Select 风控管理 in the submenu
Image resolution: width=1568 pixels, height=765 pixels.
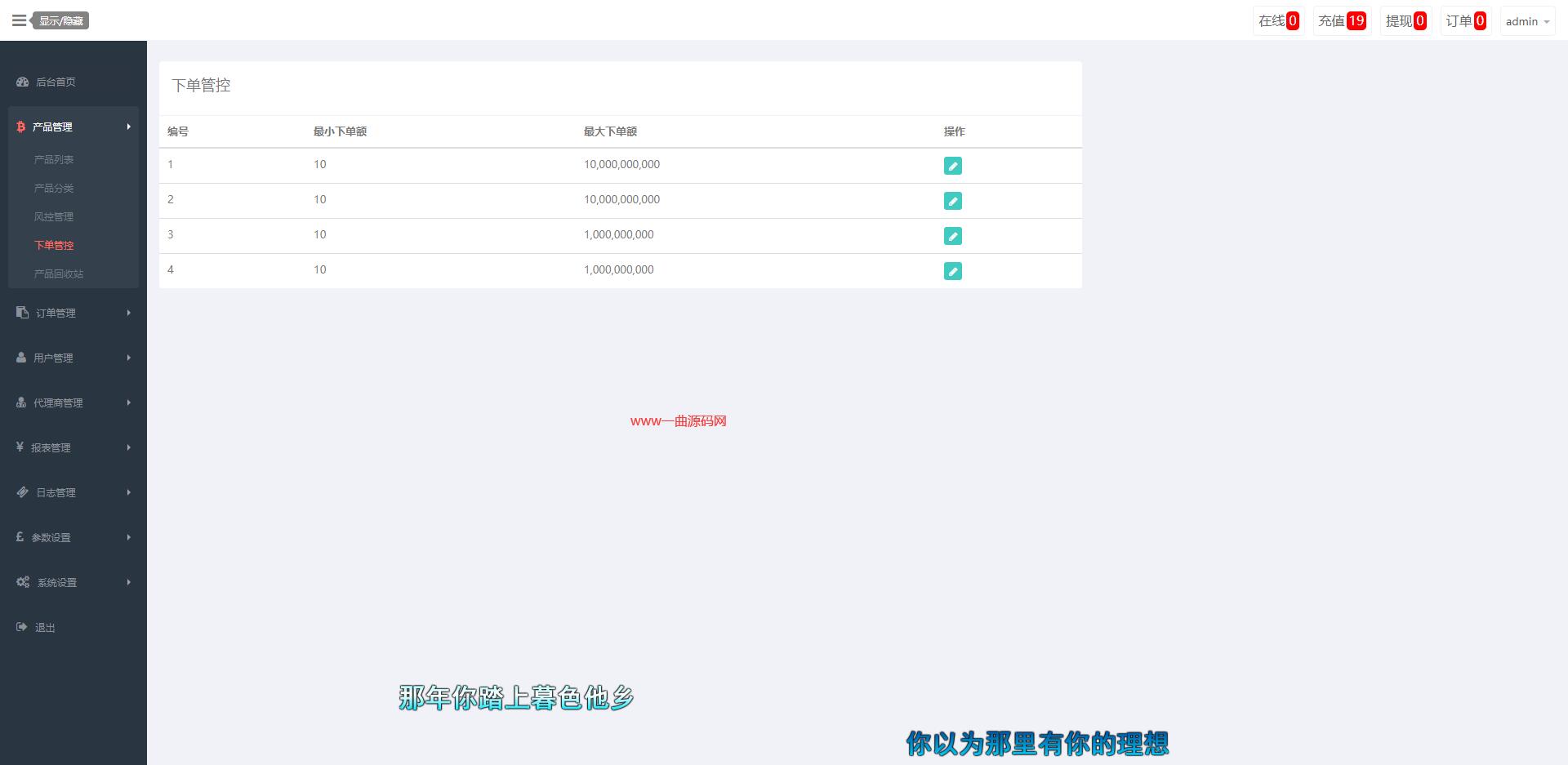coord(54,216)
